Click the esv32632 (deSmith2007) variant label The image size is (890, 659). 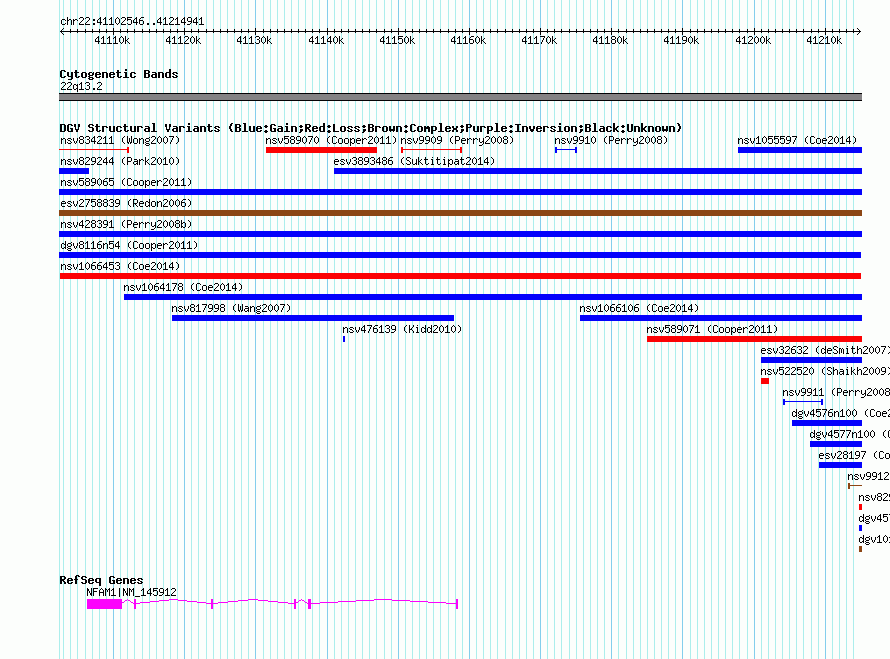pyautogui.click(x=825, y=350)
